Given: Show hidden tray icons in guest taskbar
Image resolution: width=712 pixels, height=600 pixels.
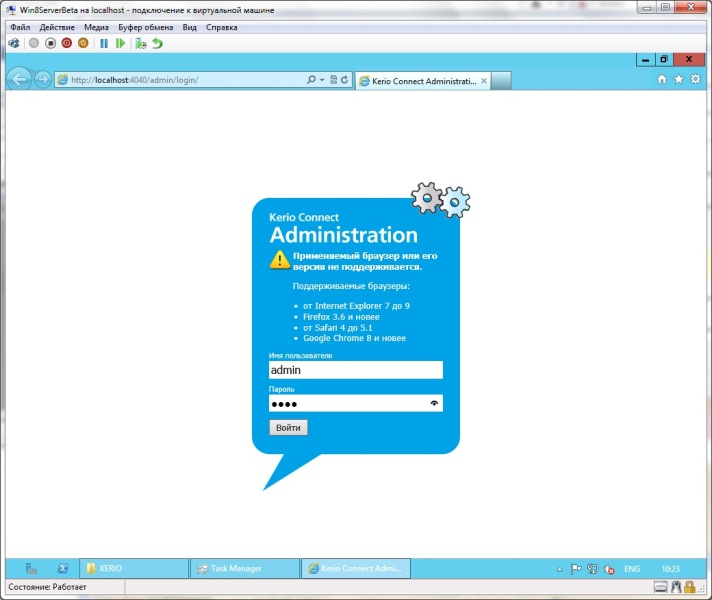Looking at the screenshot, I should (559, 568).
